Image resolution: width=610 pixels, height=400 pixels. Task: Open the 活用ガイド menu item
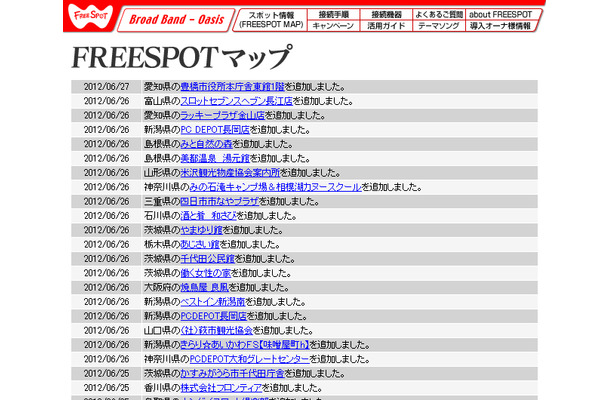386,26
